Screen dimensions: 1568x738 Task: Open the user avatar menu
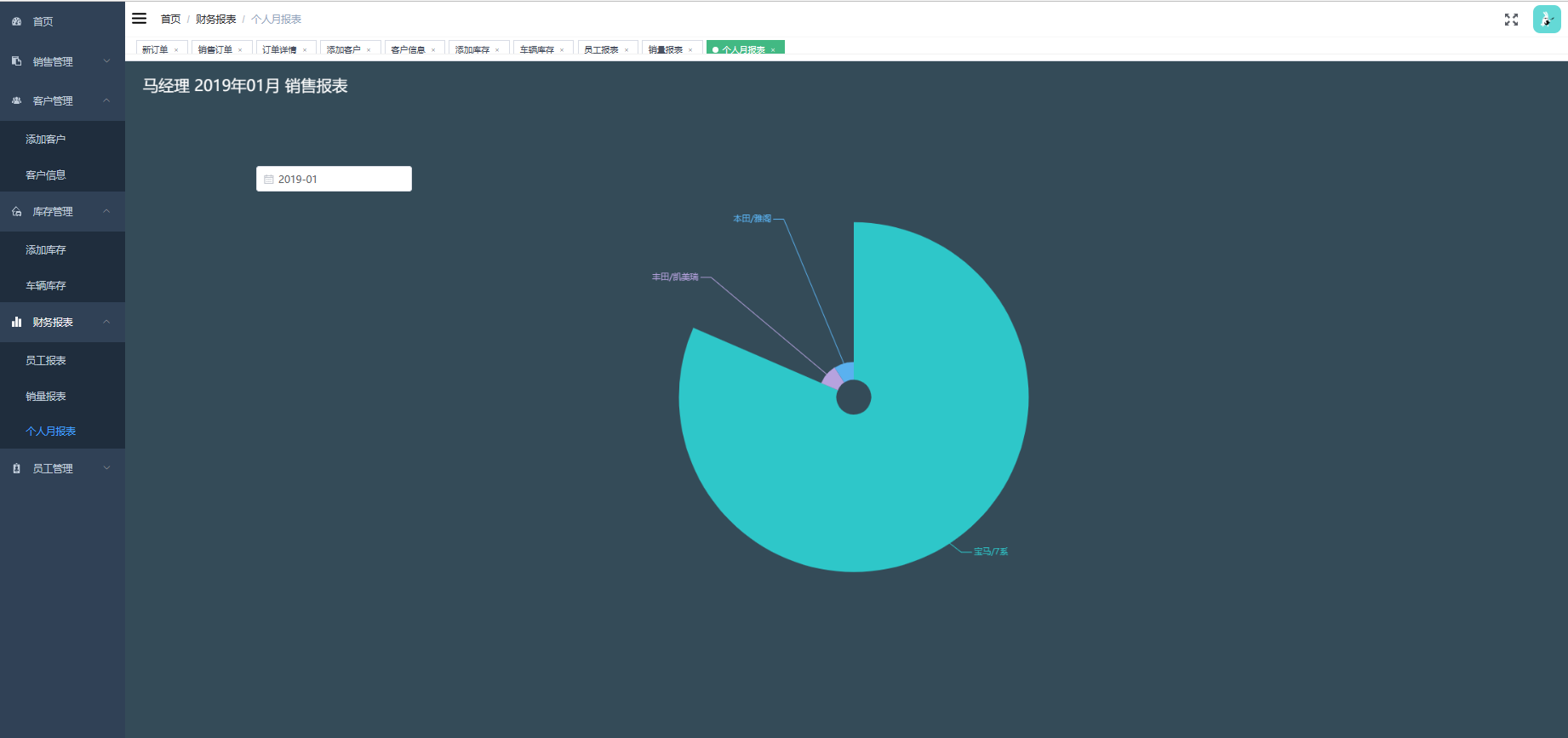(x=1547, y=19)
